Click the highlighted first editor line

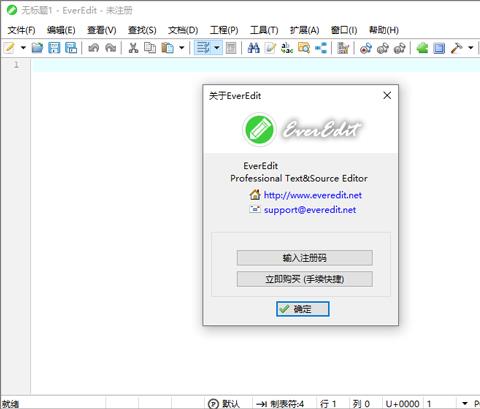[x=256, y=65]
